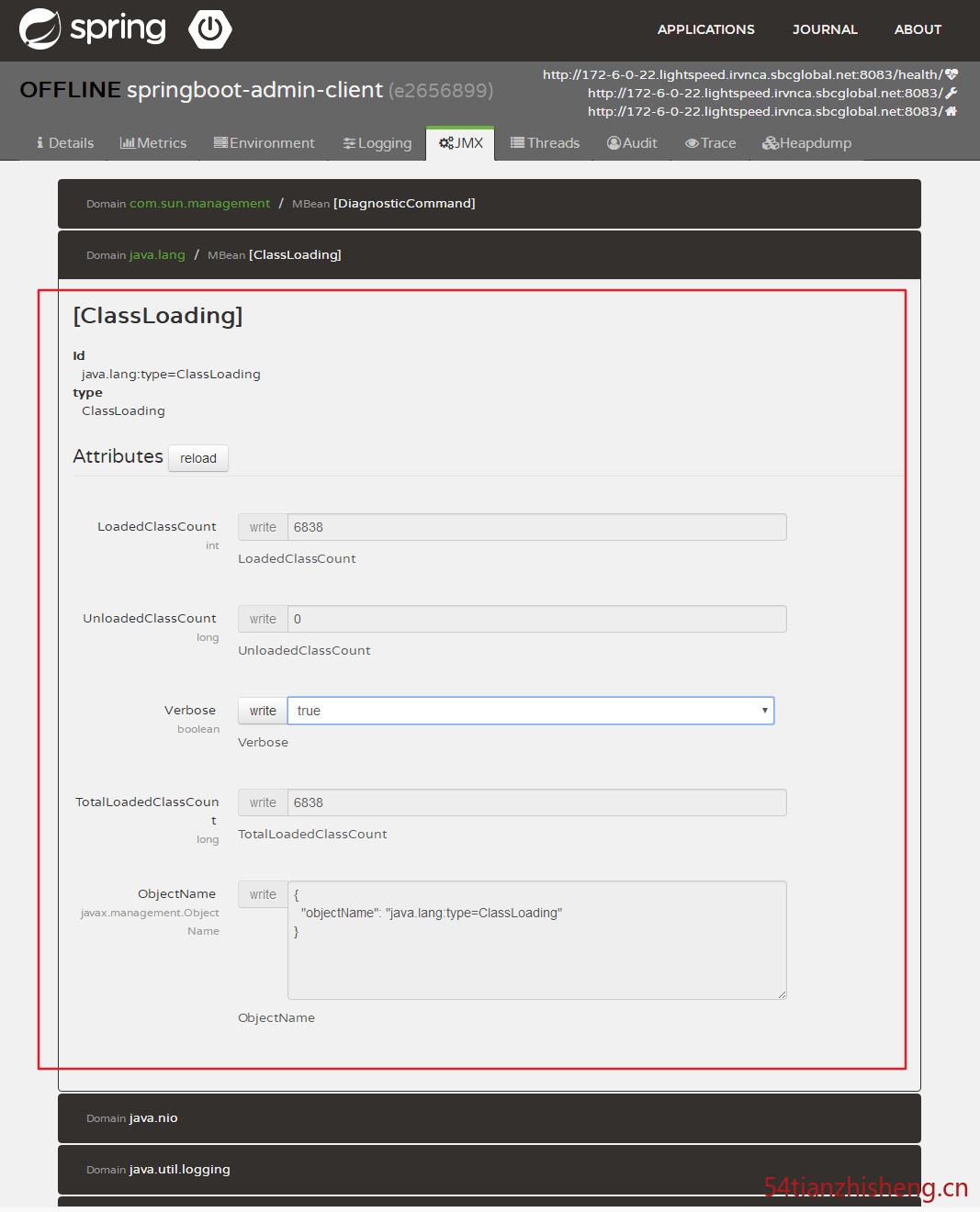Click the reload button next to Attributes
Screen dimensions: 980x1212
(197, 457)
